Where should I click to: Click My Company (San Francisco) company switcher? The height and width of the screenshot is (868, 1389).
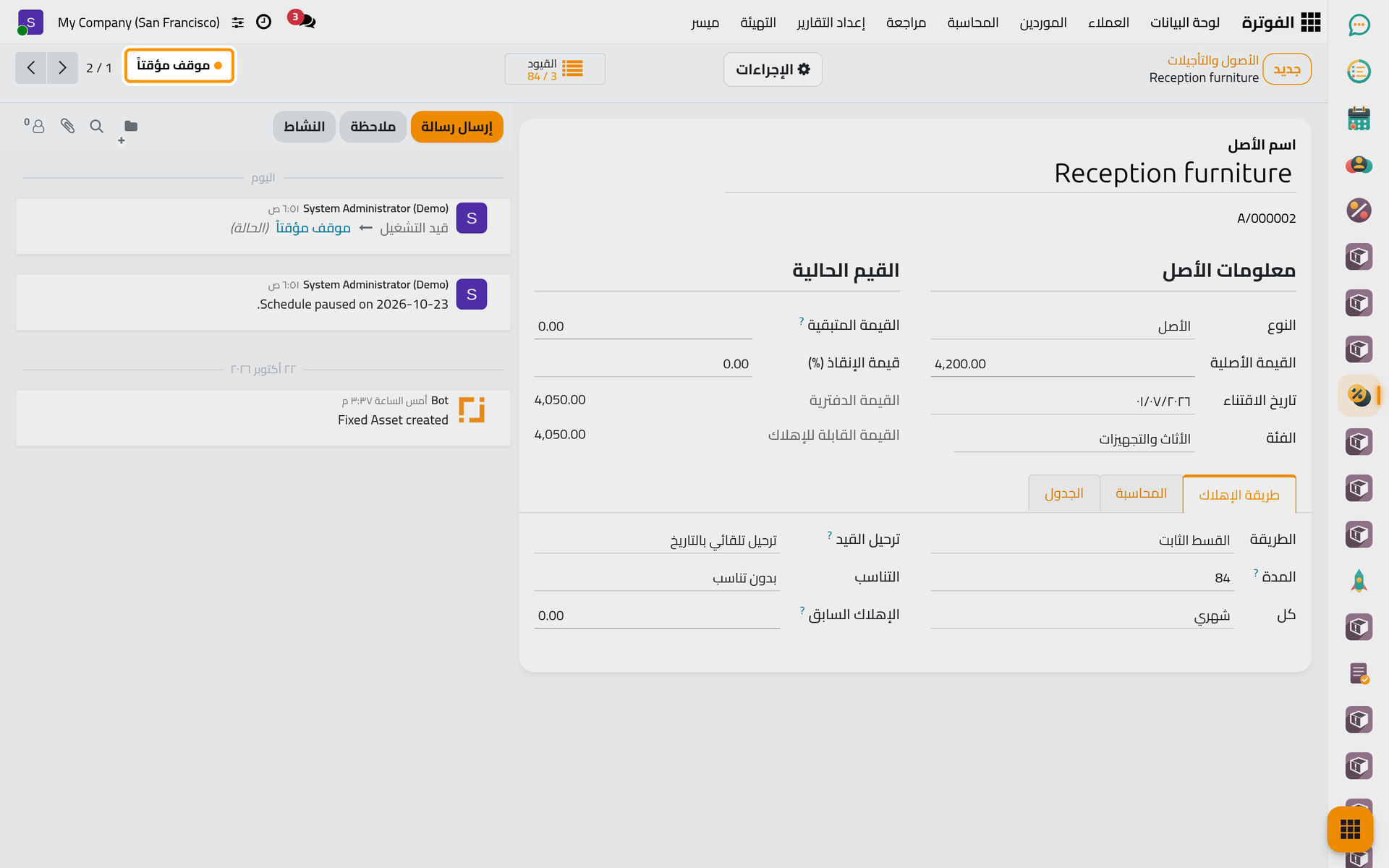pyautogui.click(x=139, y=22)
